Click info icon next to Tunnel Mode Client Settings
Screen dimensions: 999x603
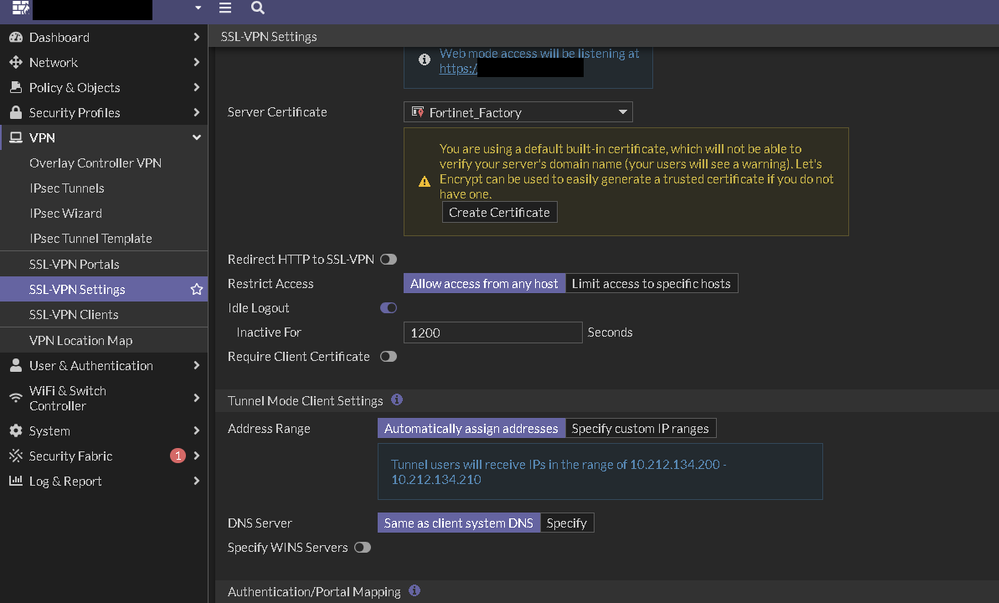tap(397, 400)
